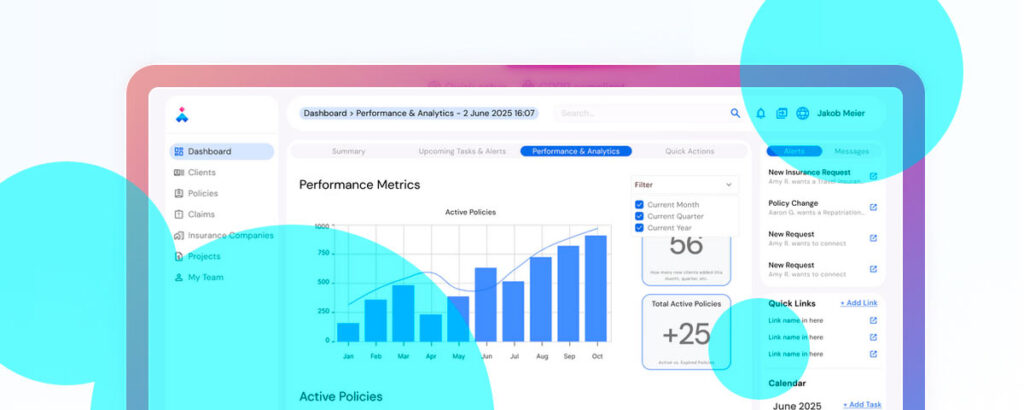This screenshot has width=1024, height=410.
Task: Click the Insurance Companies icon
Action: click(179, 235)
